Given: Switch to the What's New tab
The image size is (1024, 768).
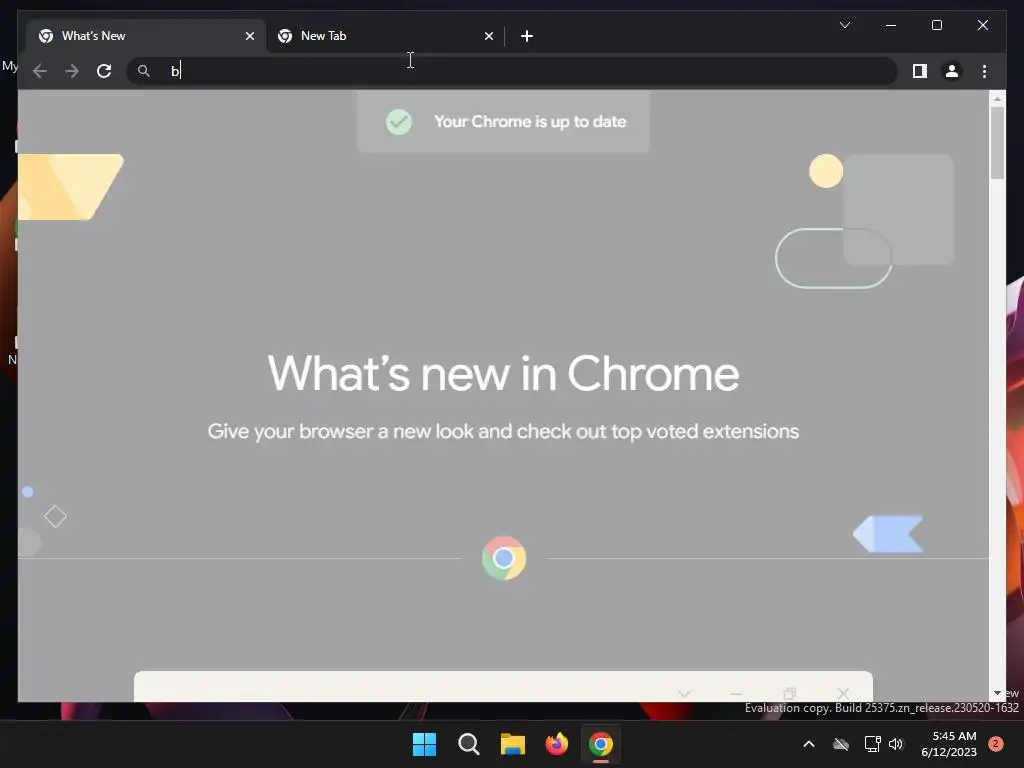Looking at the screenshot, I should (x=145, y=36).
